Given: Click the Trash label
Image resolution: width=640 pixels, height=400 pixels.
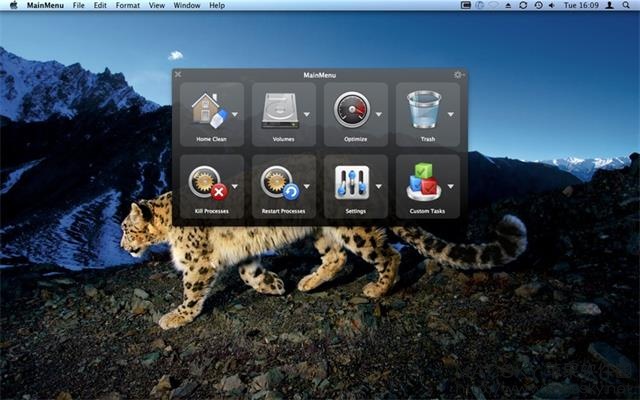Looking at the screenshot, I should point(427,139).
